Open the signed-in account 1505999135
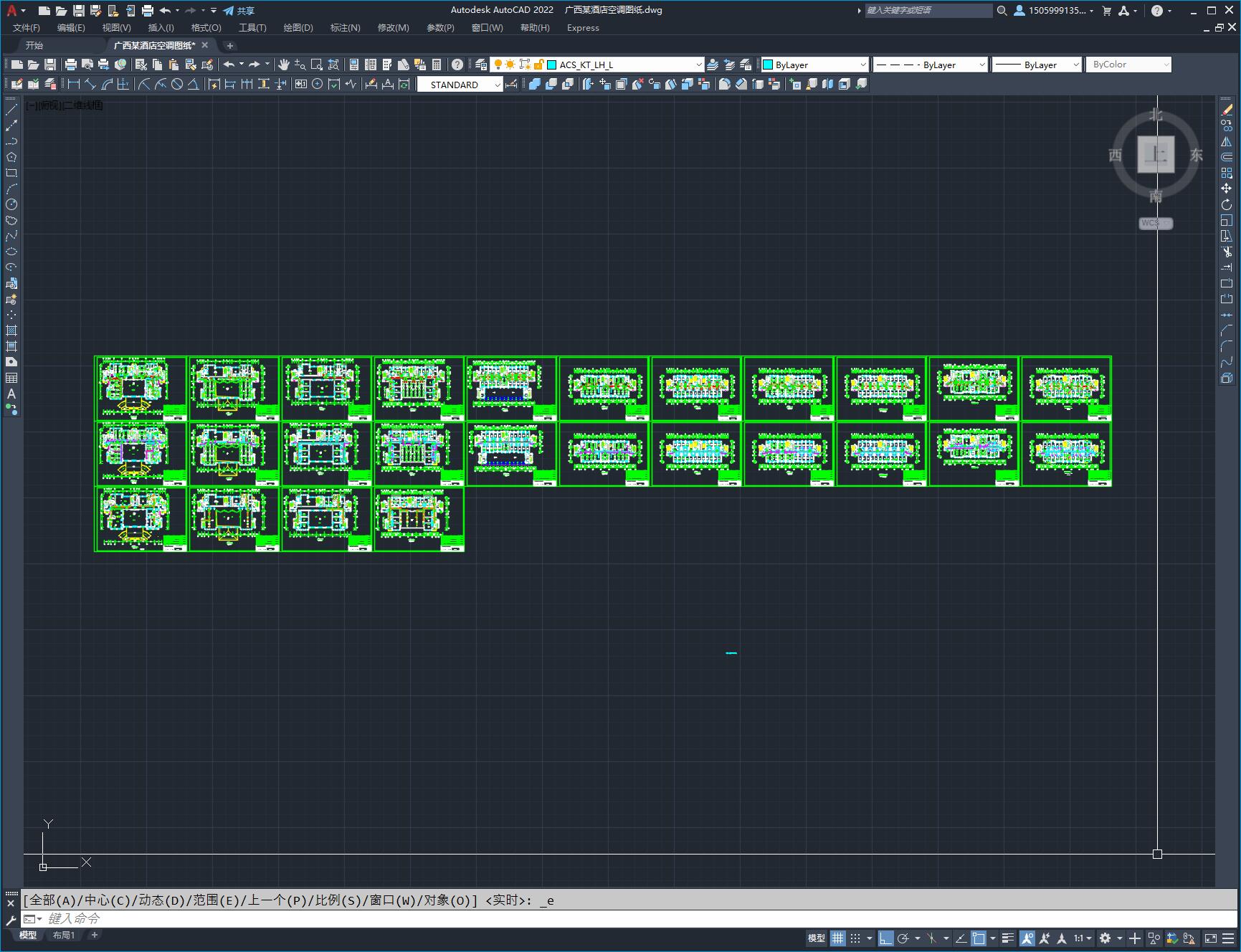Viewport: 1241px width, 952px height. click(1054, 11)
